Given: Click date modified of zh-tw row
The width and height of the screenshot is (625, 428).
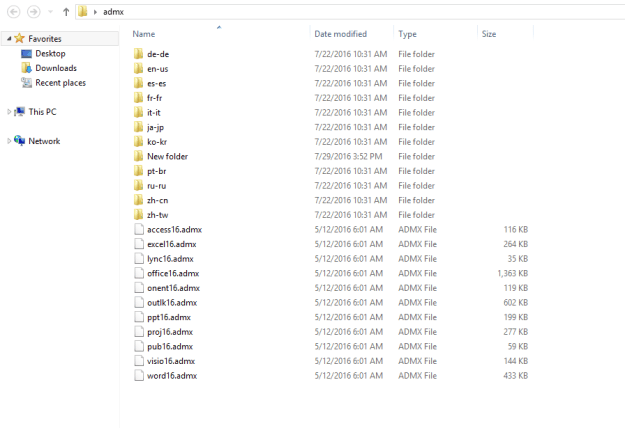Looking at the screenshot, I should [350, 215].
